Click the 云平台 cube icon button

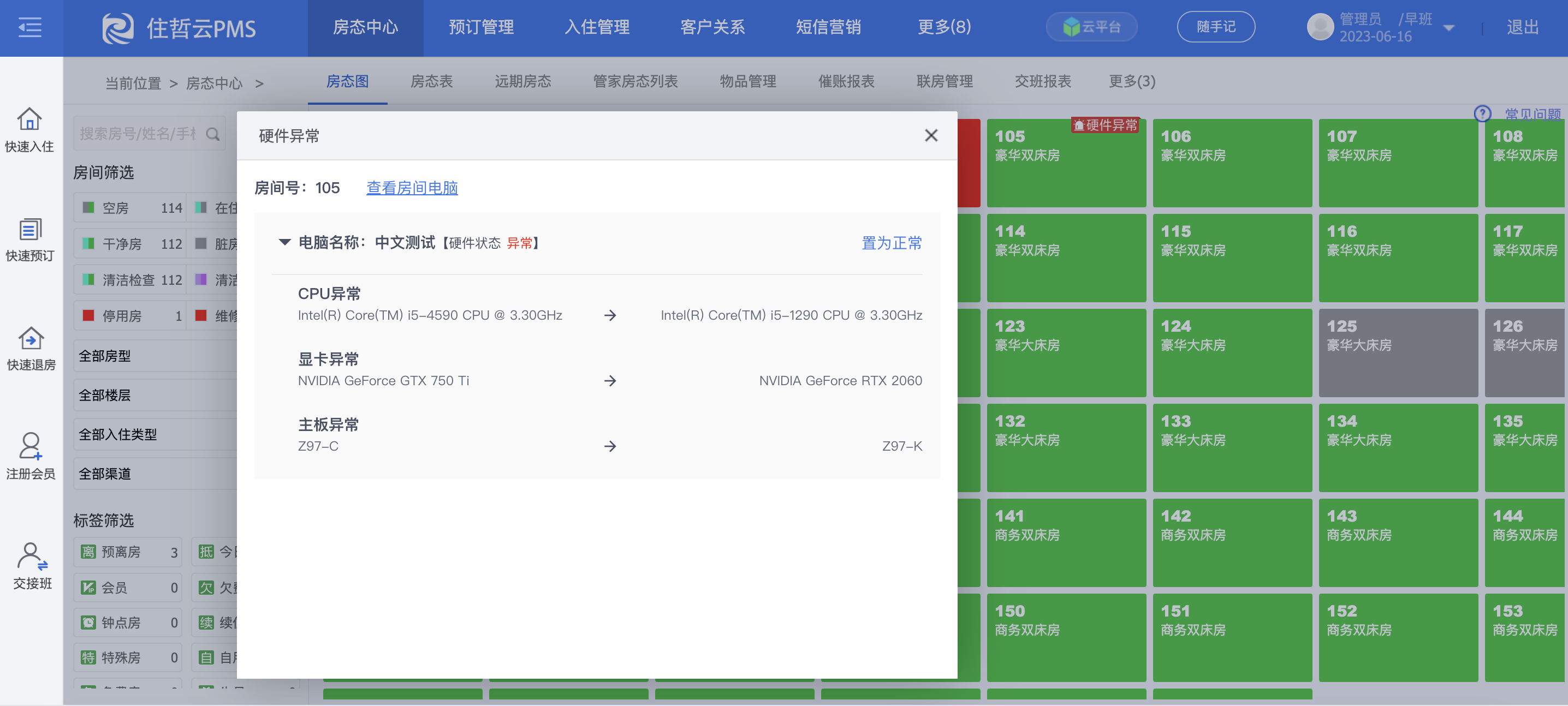point(1091,27)
